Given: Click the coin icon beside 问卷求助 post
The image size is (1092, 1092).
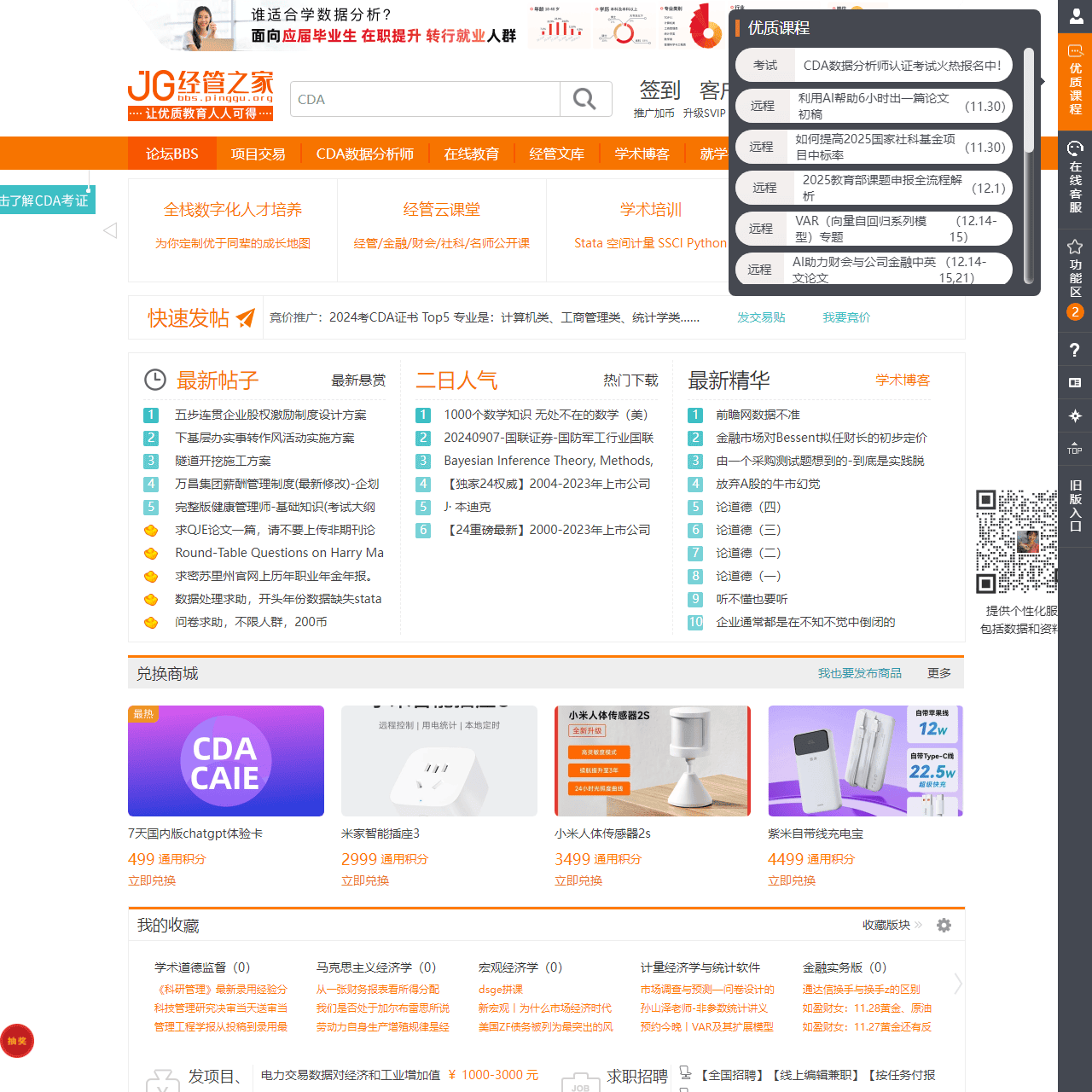Looking at the screenshot, I should coord(151,622).
